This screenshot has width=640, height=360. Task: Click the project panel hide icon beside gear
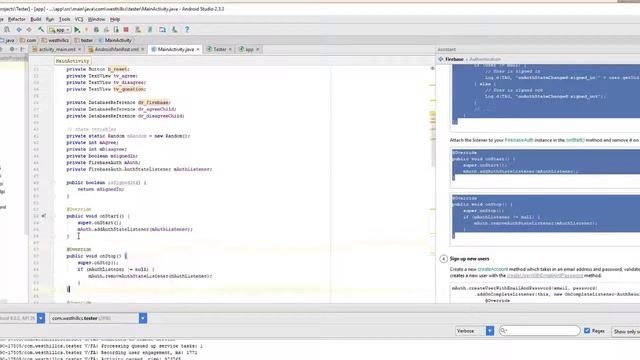pos(22,49)
